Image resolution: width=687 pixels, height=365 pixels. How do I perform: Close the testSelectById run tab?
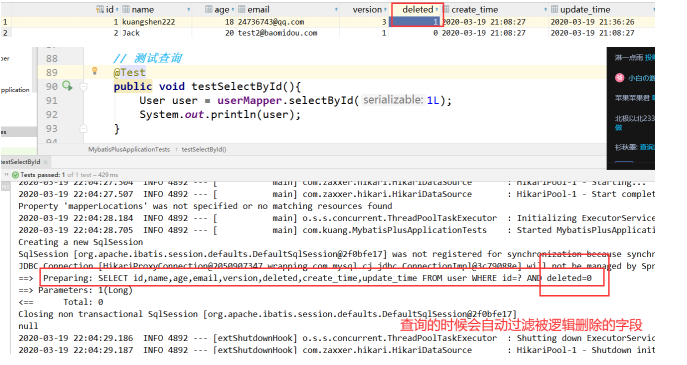click(x=45, y=162)
